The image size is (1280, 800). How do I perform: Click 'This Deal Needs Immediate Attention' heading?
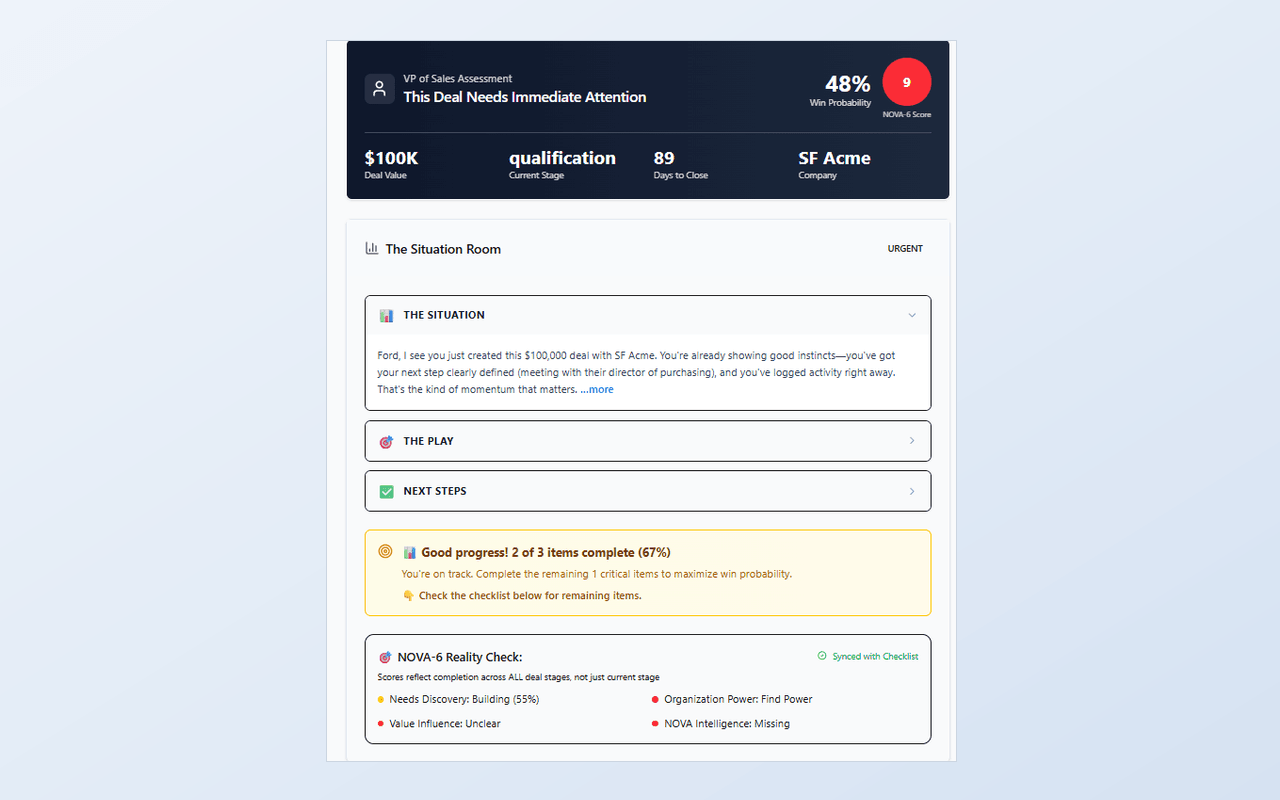point(525,97)
